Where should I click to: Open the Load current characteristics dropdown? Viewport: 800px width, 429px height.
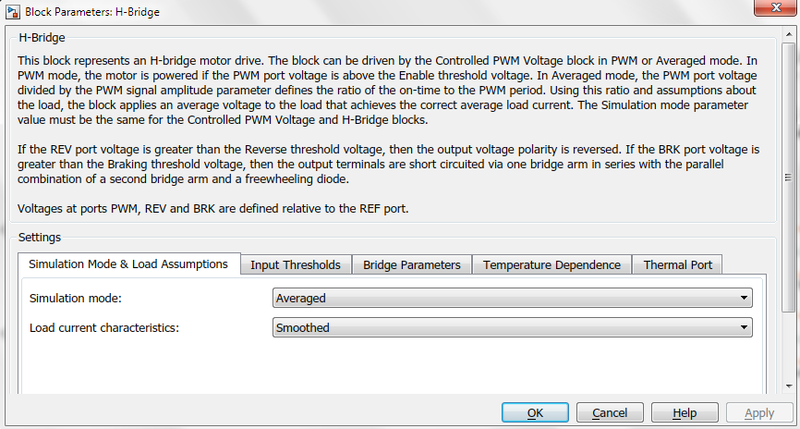coord(512,327)
